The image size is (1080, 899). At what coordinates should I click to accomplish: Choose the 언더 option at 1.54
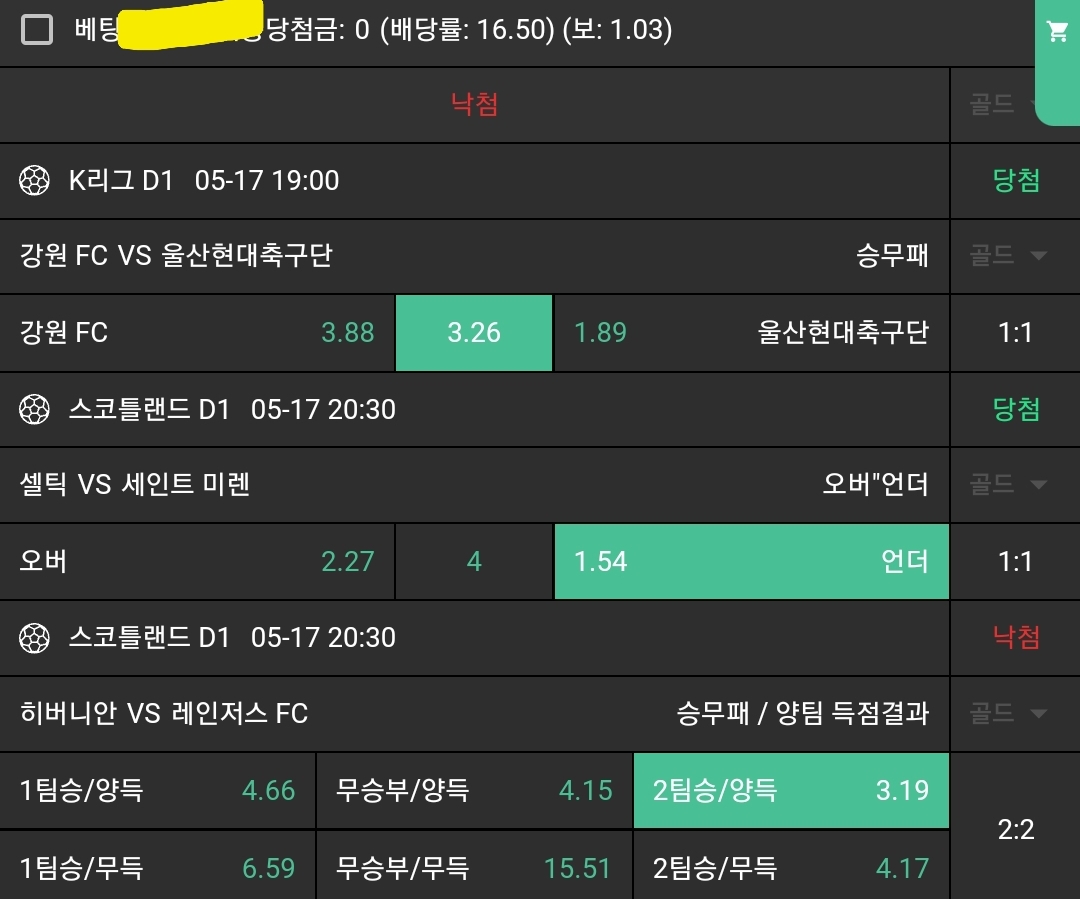click(751, 561)
